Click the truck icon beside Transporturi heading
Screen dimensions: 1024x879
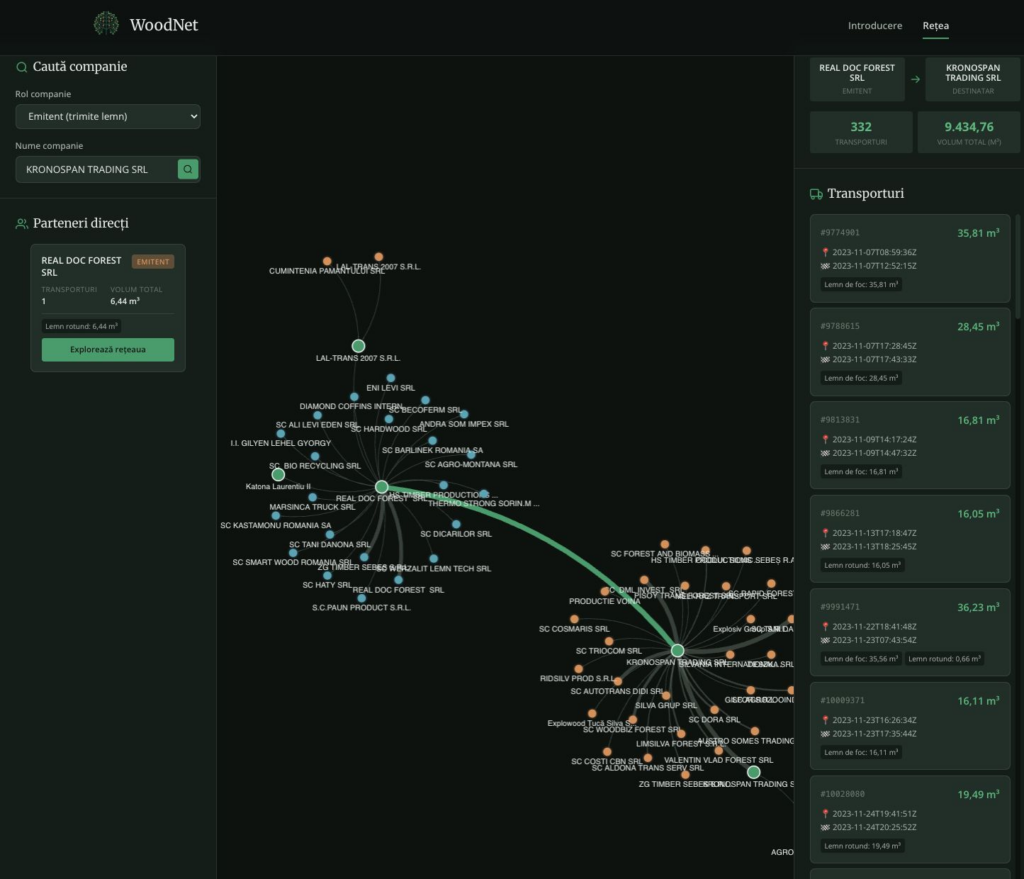816,194
